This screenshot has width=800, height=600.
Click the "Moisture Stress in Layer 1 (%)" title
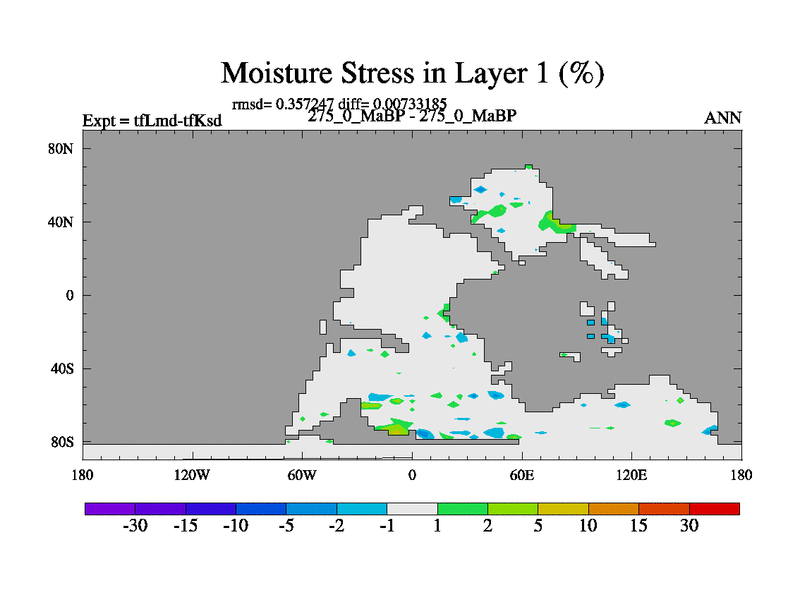(412, 73)
